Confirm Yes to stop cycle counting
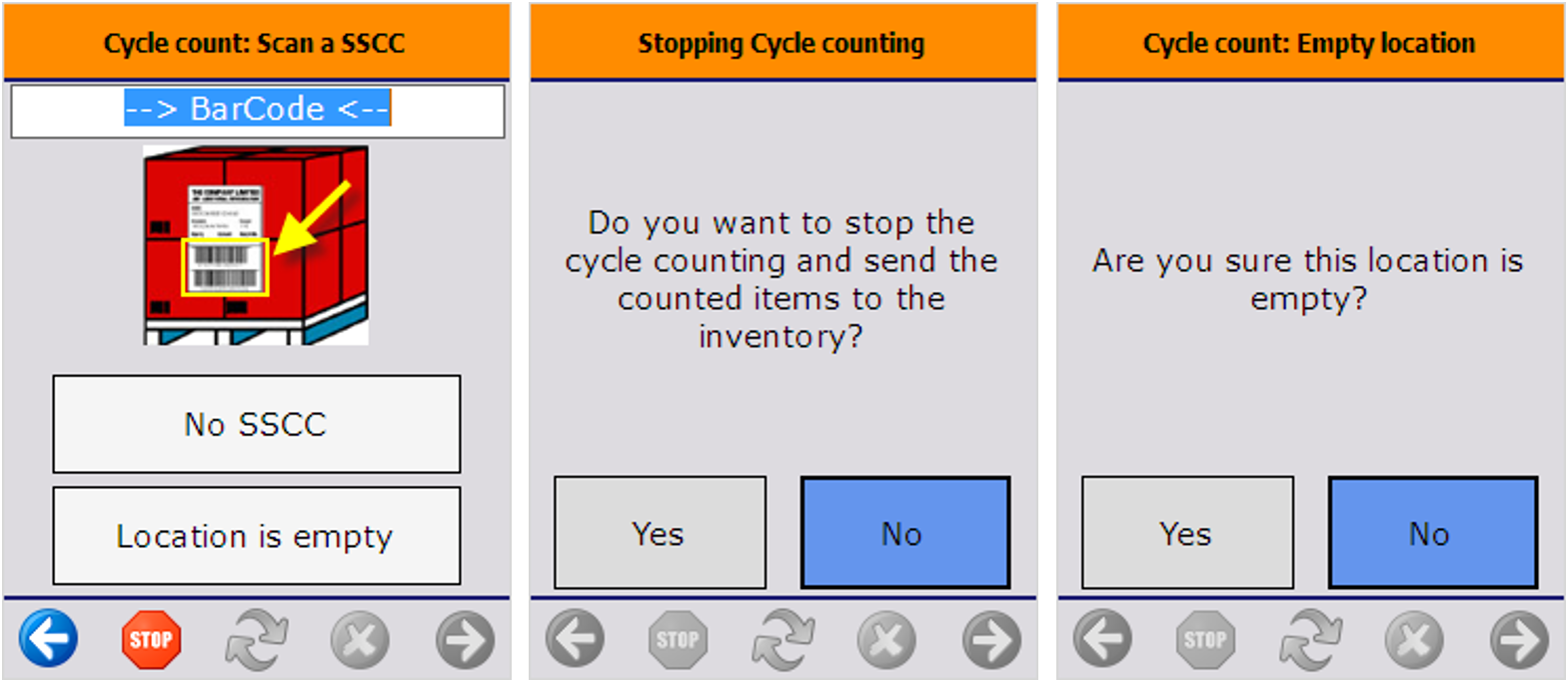 [660, 533]
